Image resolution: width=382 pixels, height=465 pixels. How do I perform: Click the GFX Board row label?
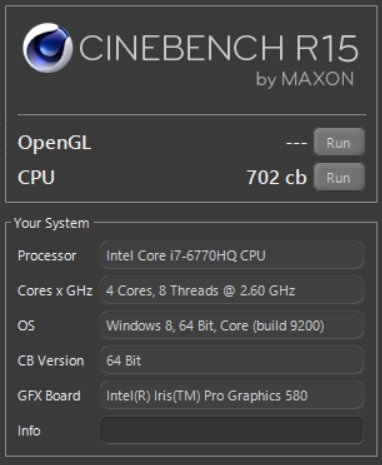point(49,396)
